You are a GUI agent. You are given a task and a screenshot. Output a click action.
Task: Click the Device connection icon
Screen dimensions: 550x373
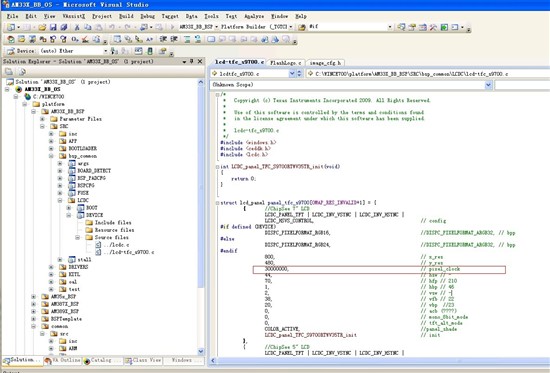click(x=11, y=51)
